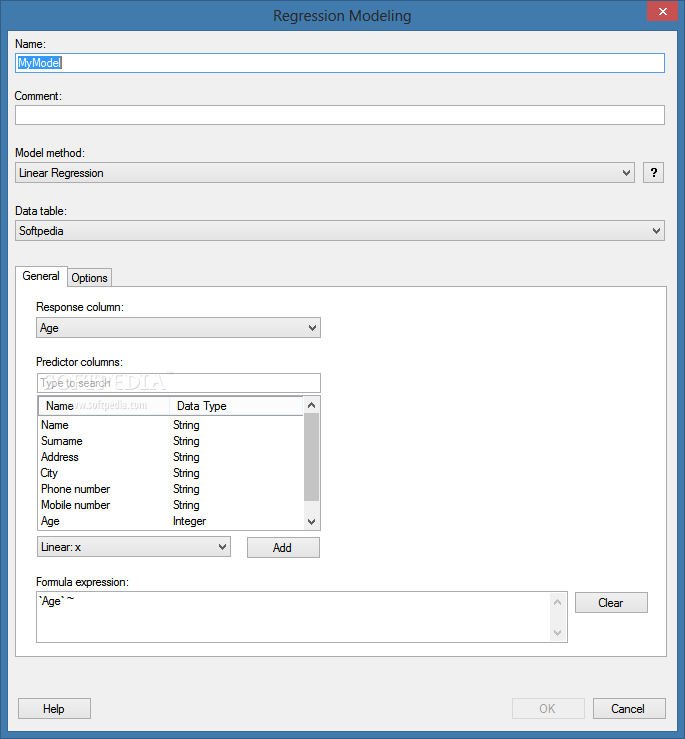The image size is (685, 739).
Task: Select the City predictor row
Action: pyautogui.click(x=171, y=473)
